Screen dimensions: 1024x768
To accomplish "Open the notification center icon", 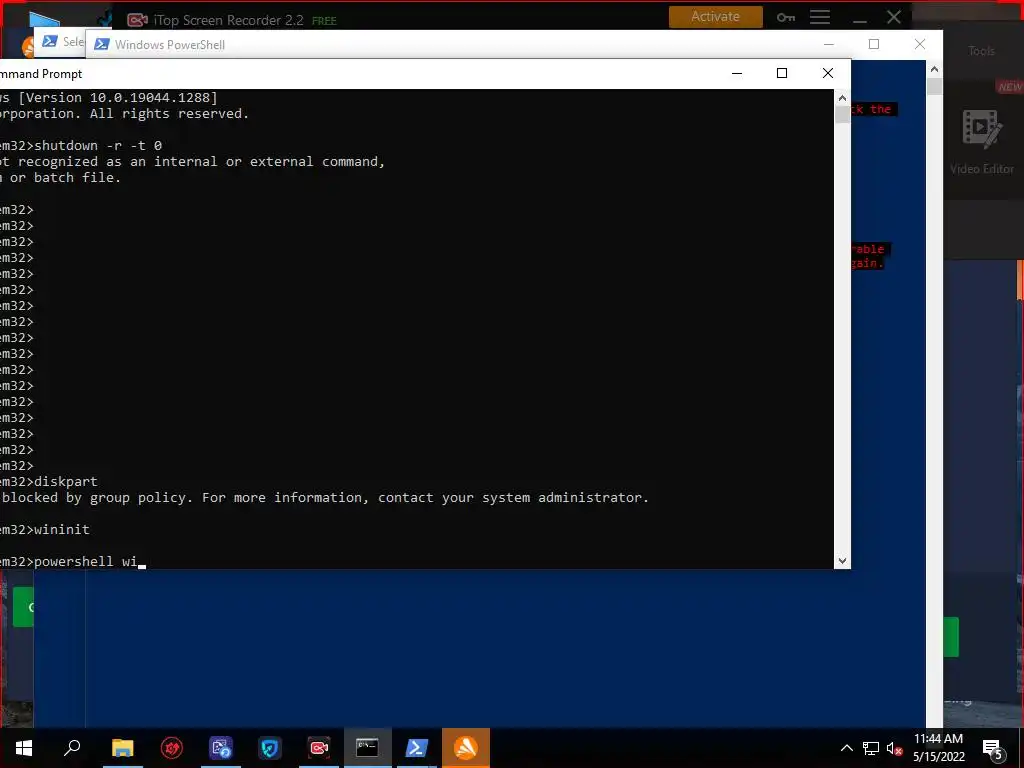I will pyautogui.click(x=993, y=749).
